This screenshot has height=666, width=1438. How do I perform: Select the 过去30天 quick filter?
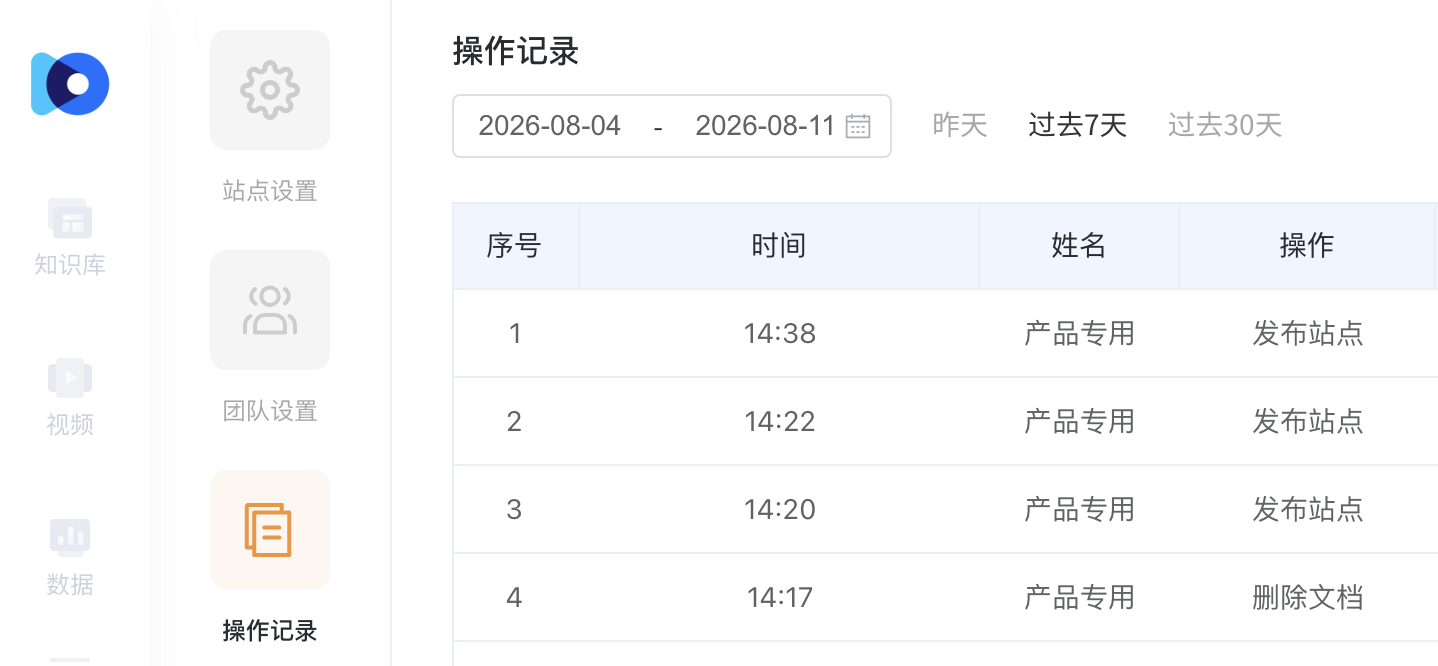(x=1225, y=125)
